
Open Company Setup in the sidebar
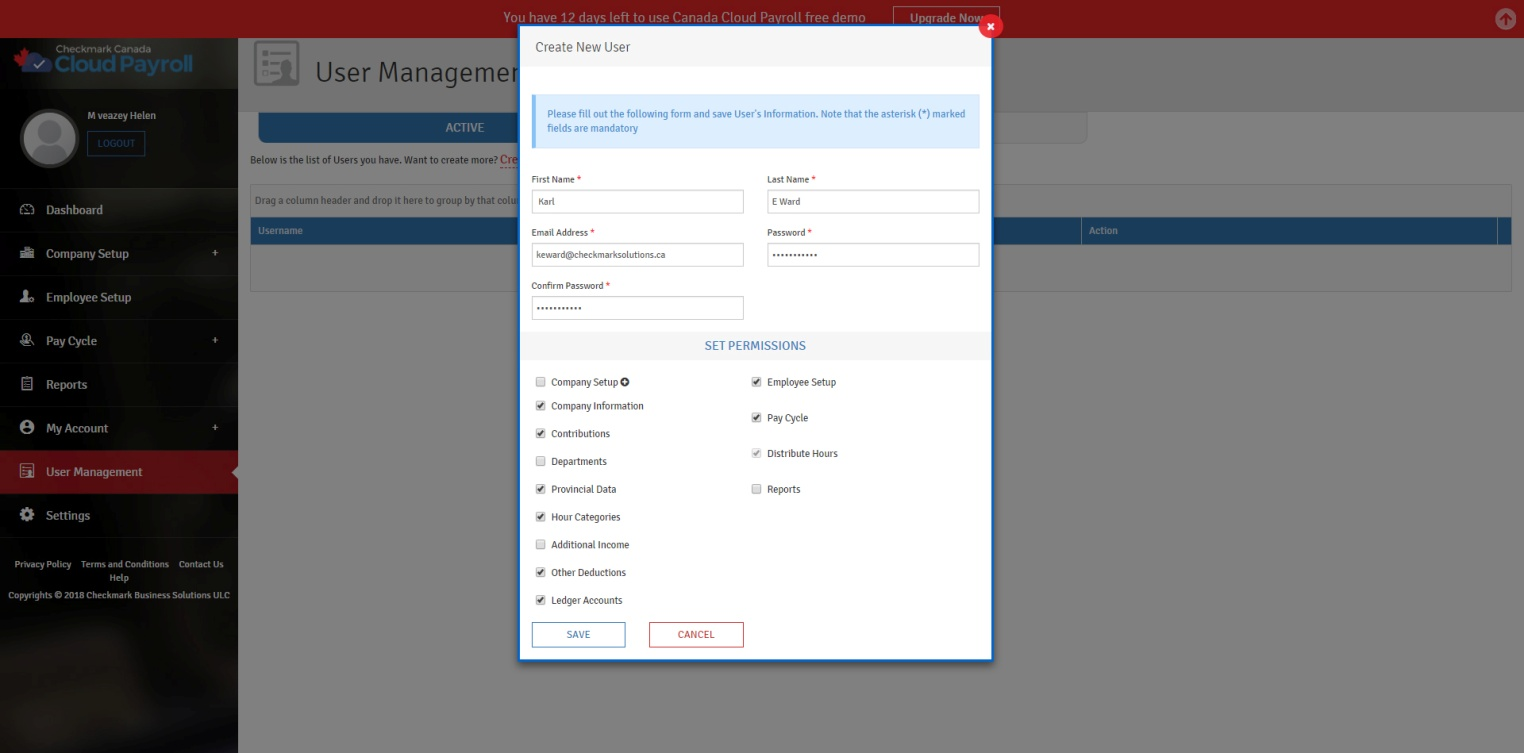(87, 254)
